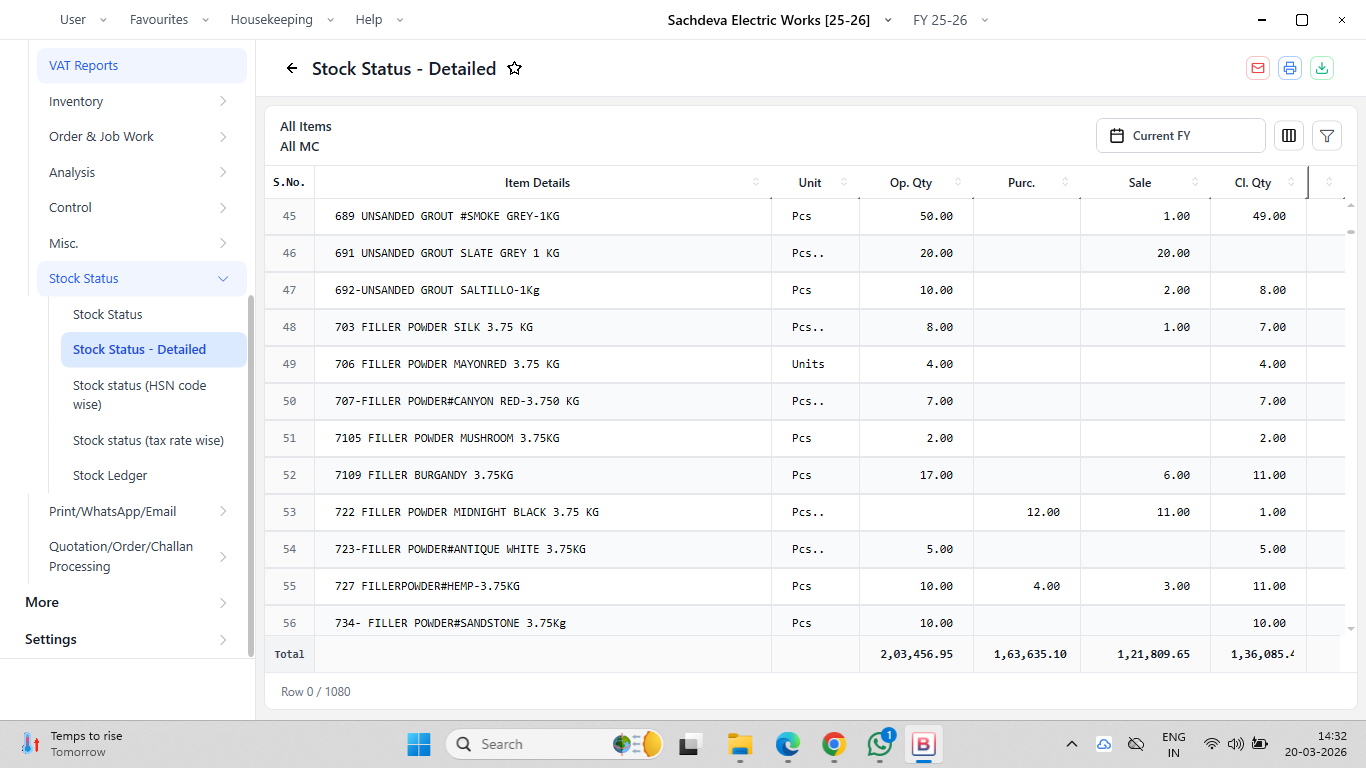Open weather widget Temps to rise
Image resolution: width=1366 pixels, height=768 pixels.
click(72, 744)
